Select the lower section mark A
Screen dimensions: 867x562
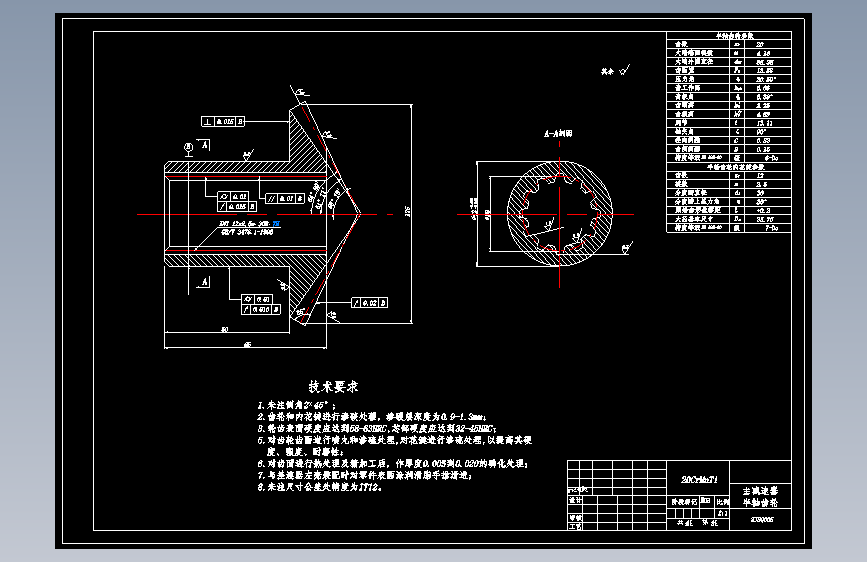coord(203,282)
